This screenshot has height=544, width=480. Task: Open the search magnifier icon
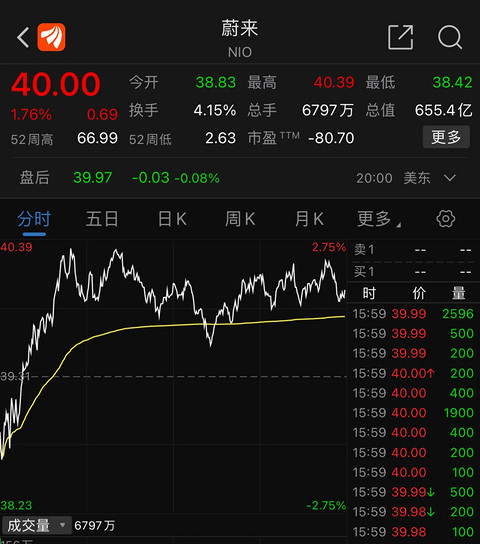click(450, 37)
